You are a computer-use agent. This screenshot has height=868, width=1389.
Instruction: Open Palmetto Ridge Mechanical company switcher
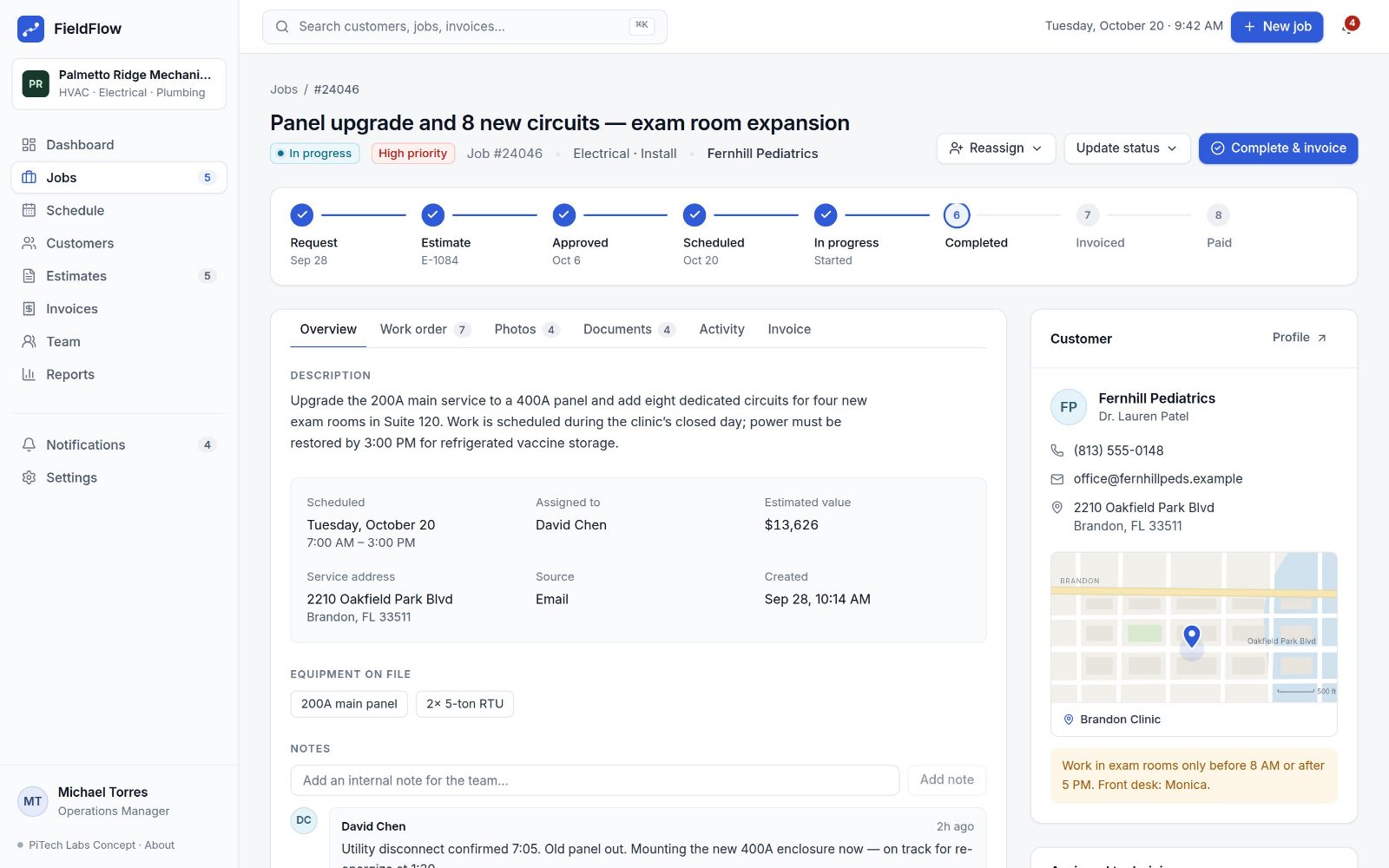119,84
